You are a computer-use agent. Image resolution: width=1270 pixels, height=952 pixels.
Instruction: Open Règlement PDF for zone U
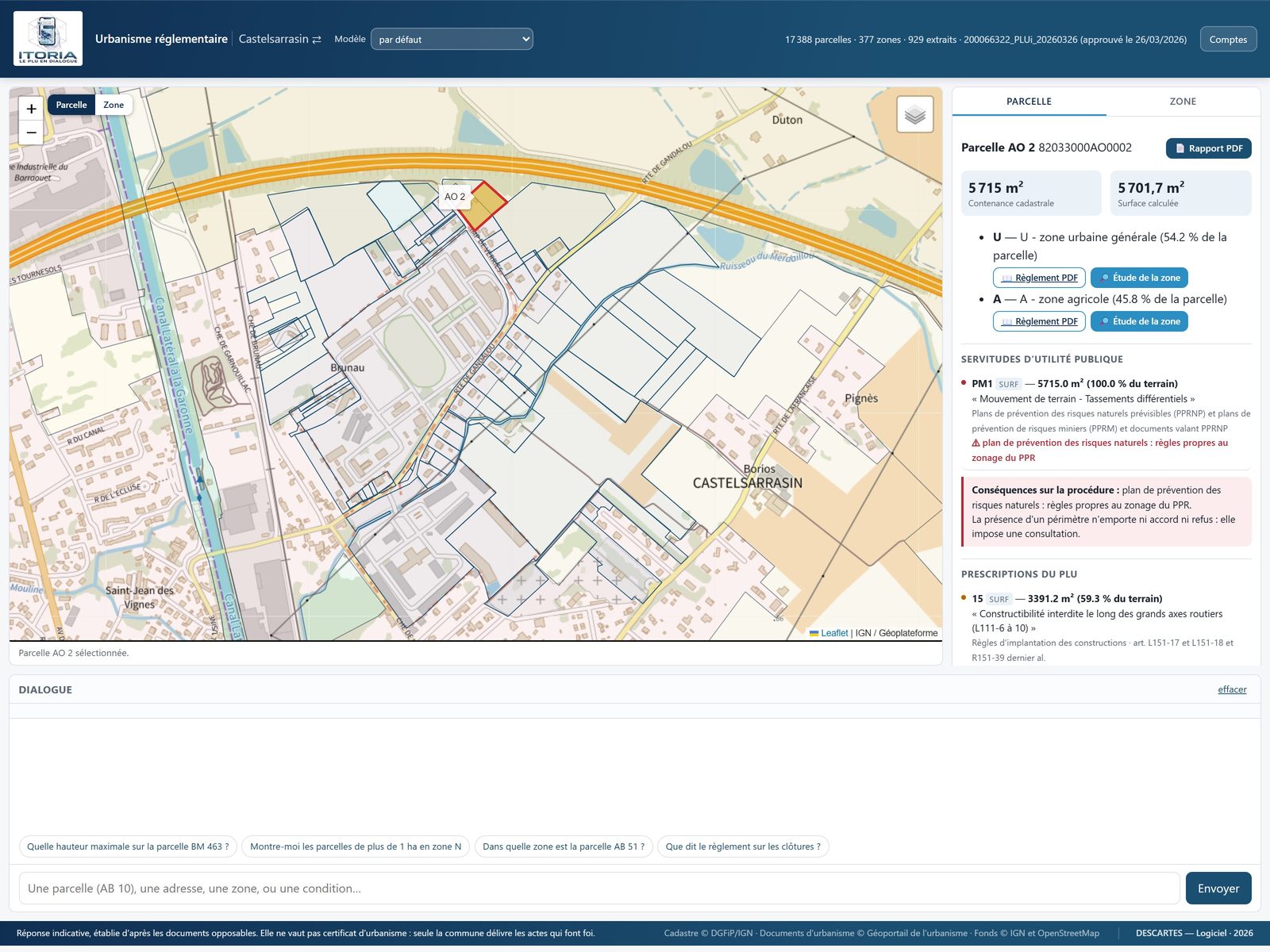[x=1039, y=278]
